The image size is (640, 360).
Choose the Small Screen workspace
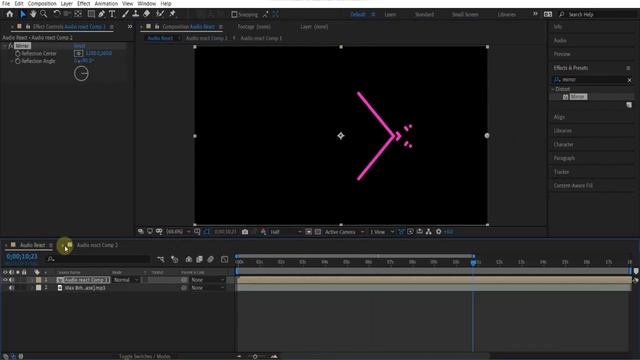pos(465,14)
